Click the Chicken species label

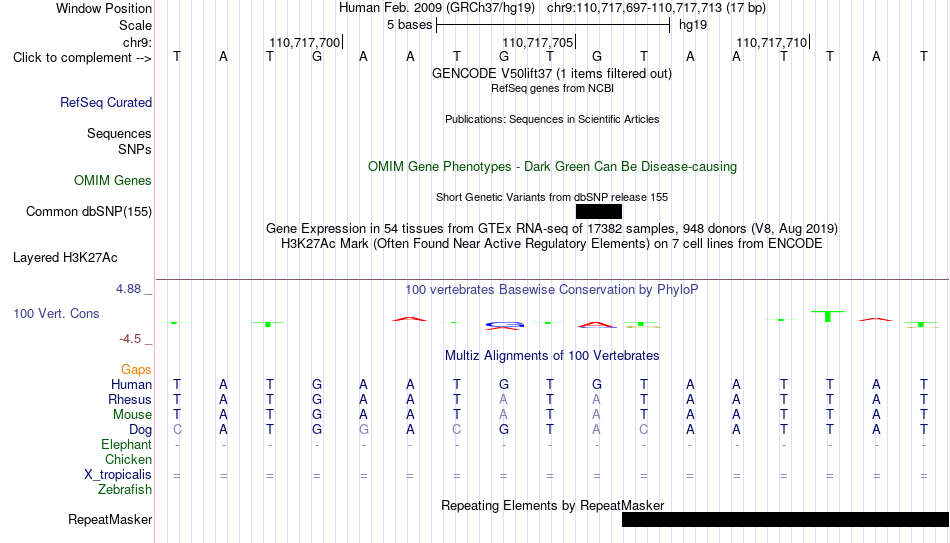[x=128, y=459]
